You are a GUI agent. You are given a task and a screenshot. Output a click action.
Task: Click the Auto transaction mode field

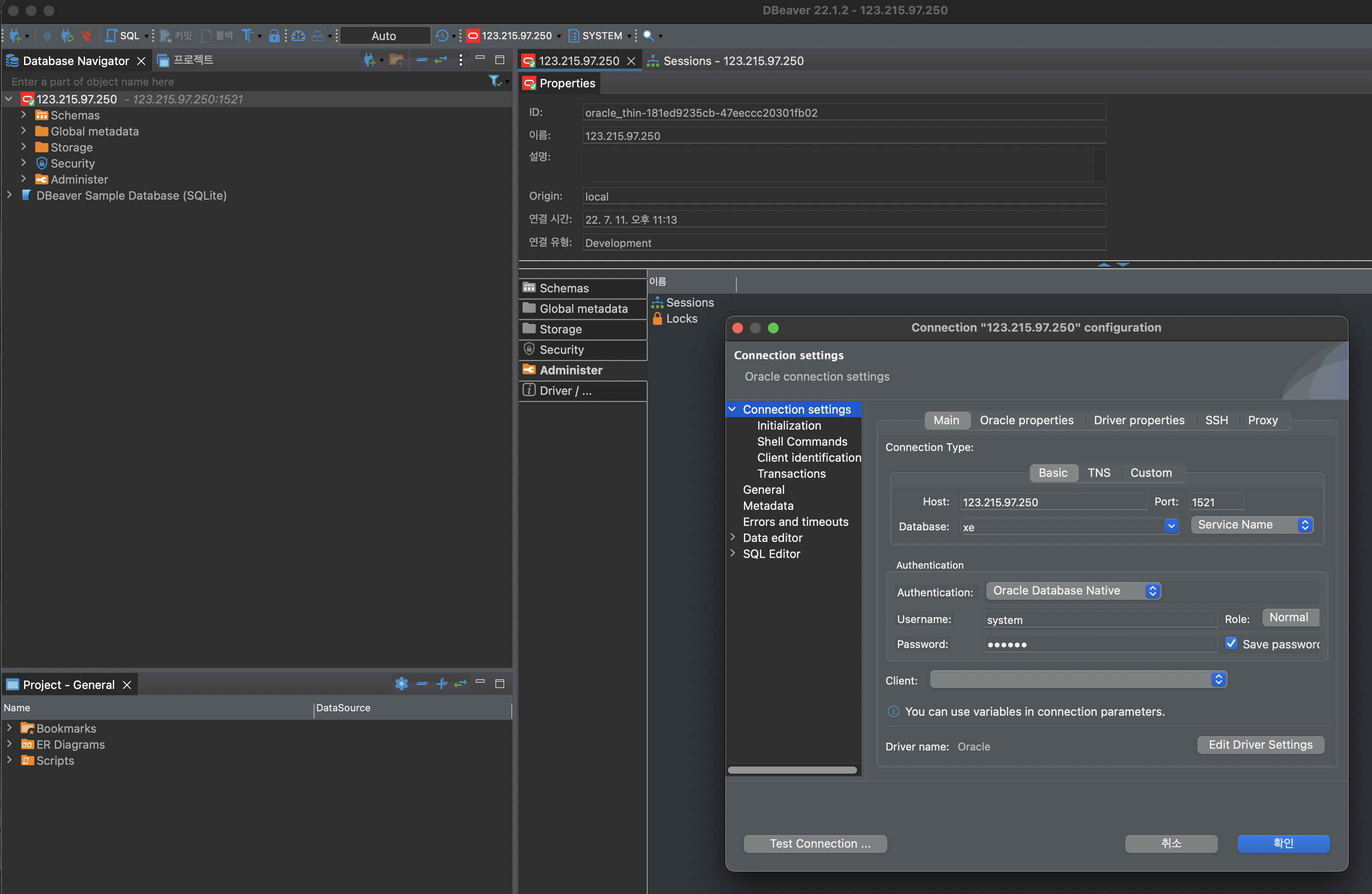click(385, 36)
